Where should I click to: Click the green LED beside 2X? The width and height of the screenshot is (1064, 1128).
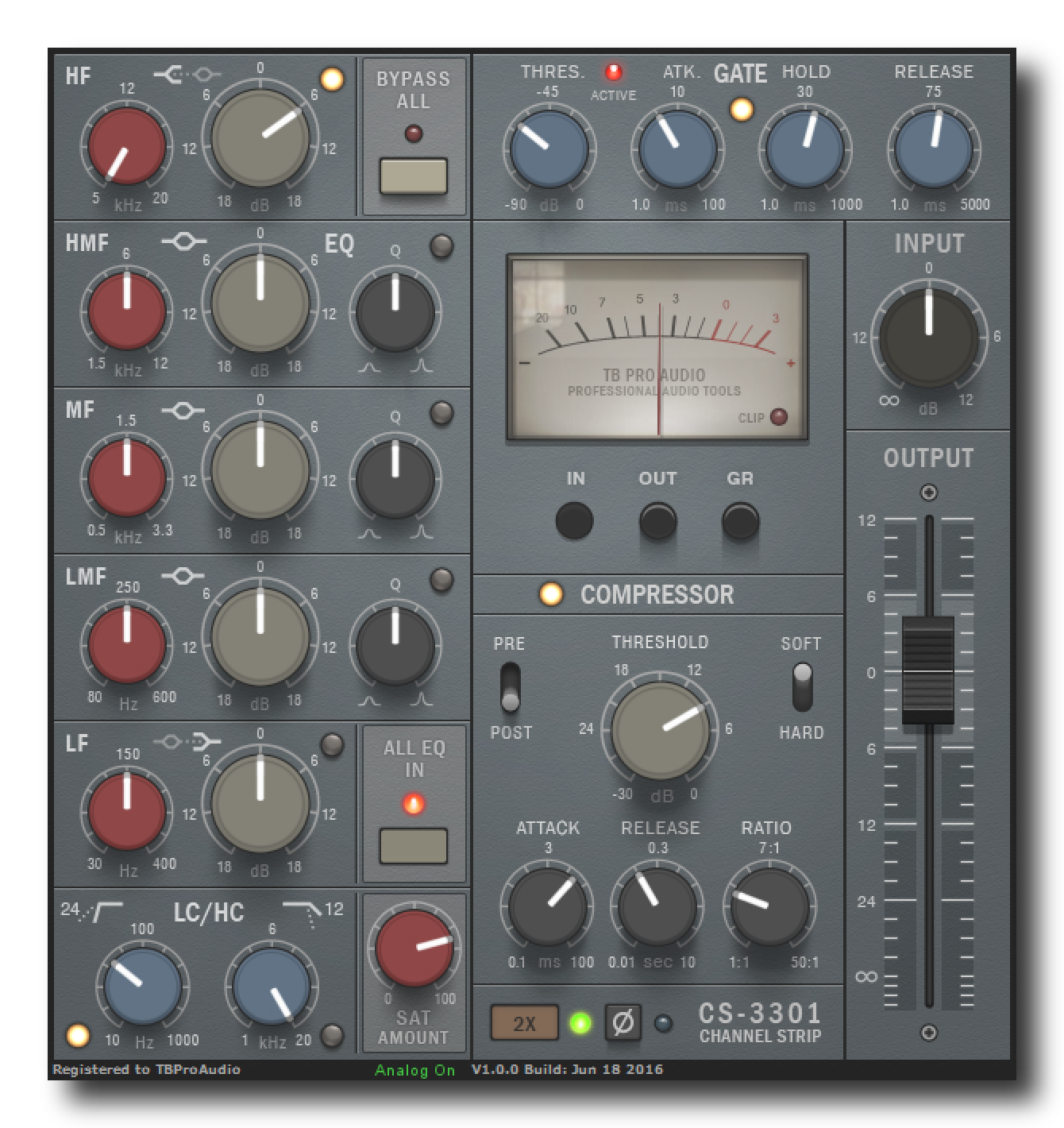580,1023
